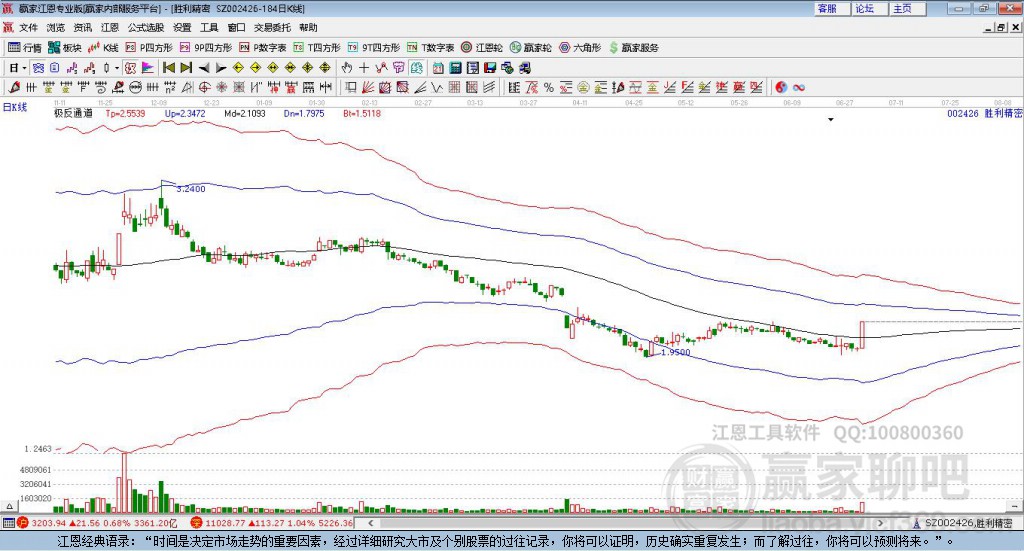Open the 江恩 menu
1024x551 pixels.
(x=110, y=27)
